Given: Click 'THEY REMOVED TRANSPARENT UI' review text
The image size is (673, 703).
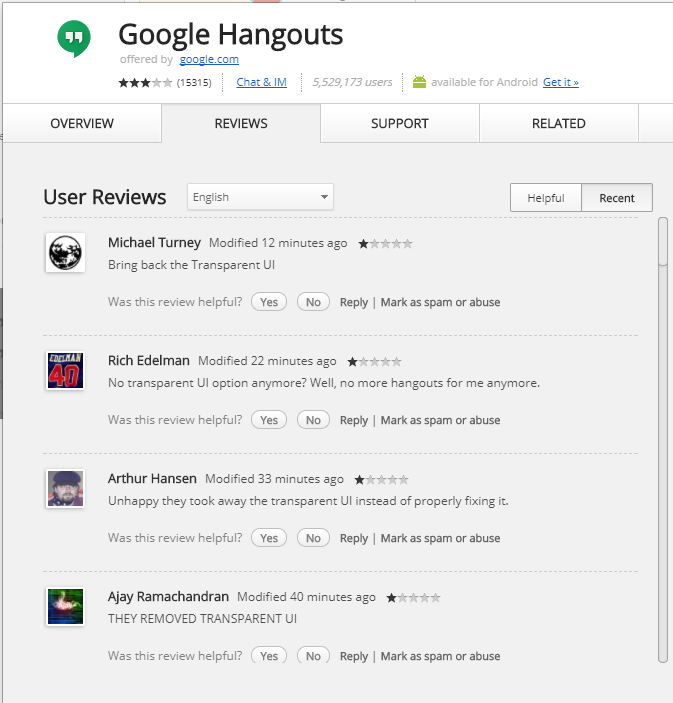Looking at the screenshot, I should coord(203,619).
